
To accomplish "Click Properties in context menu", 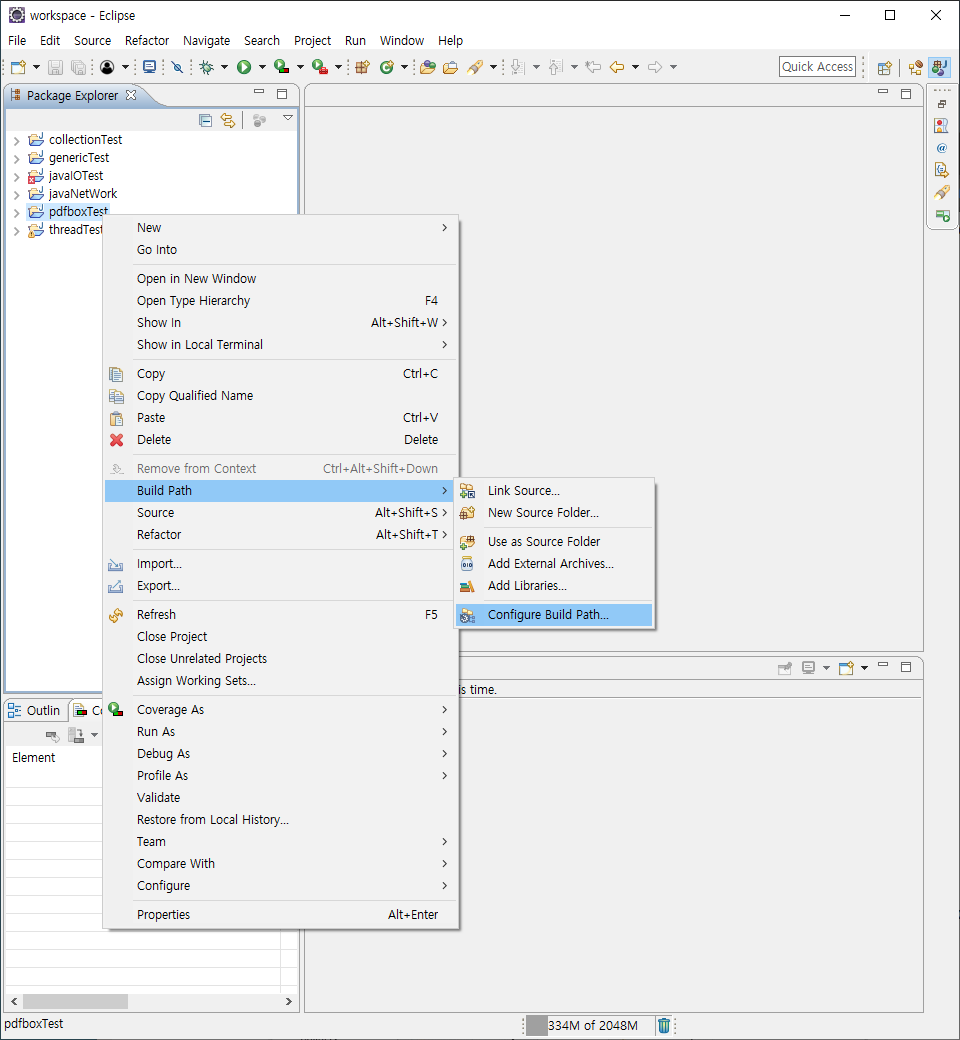I will (x=281, y=915).
